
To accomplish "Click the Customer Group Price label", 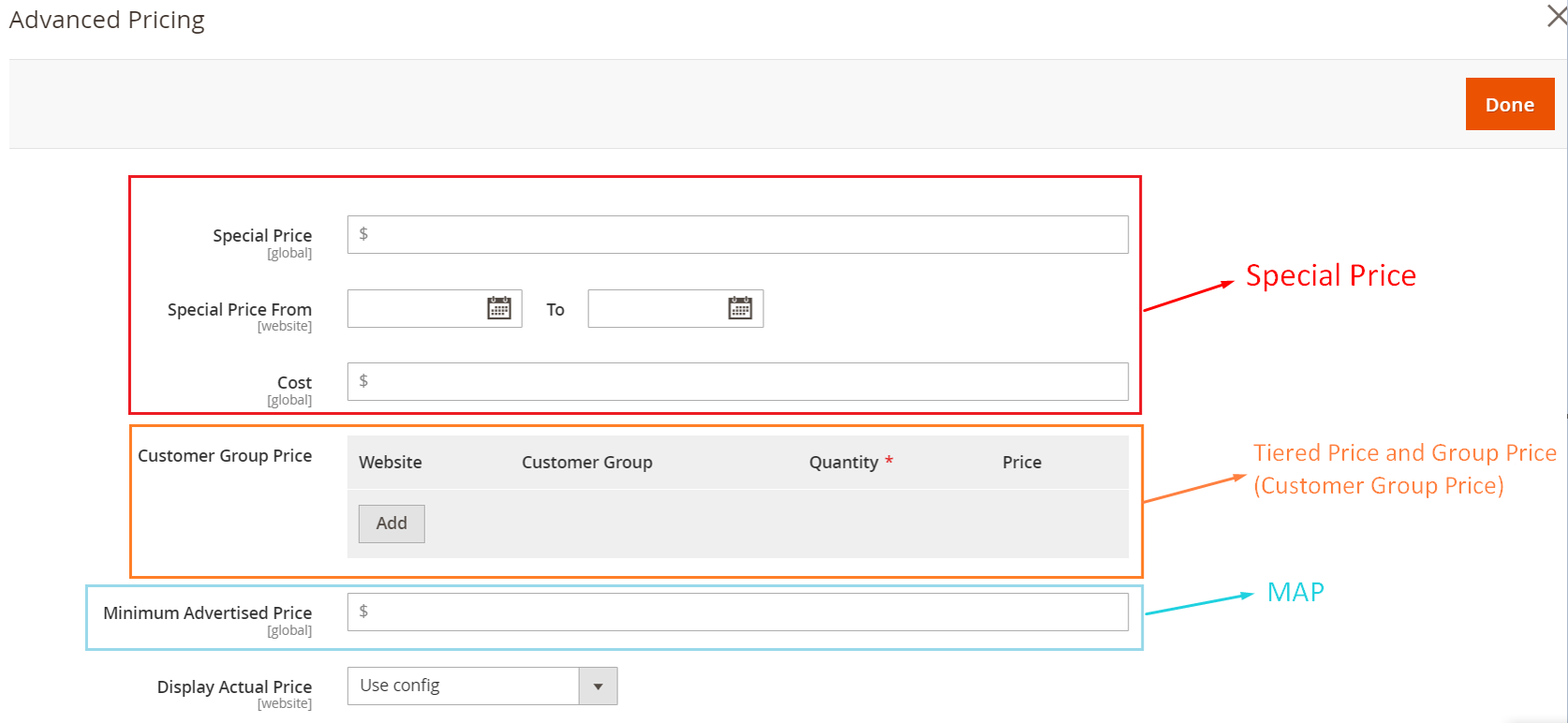I will (x=225, y=455).
